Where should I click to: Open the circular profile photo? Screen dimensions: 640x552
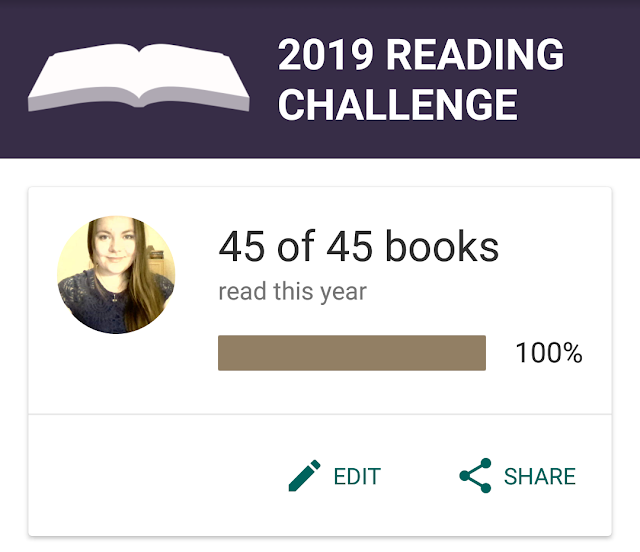point(116,275)
